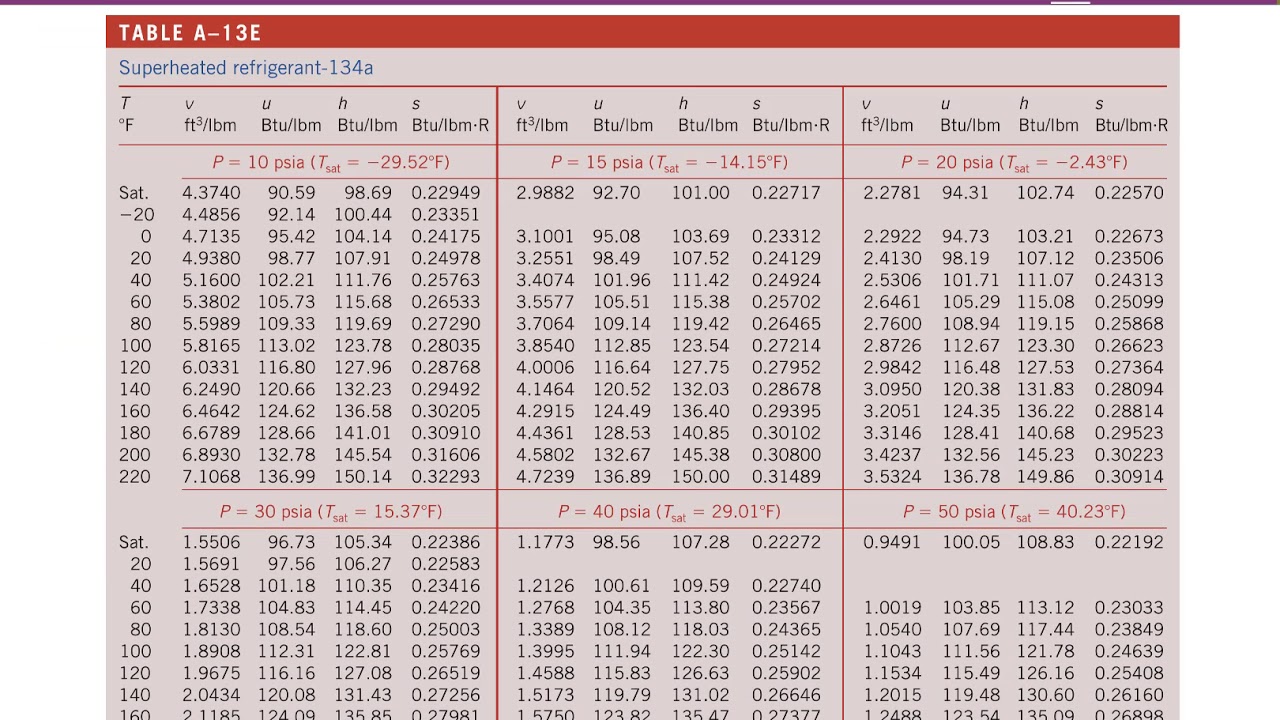Click the specific volume value 0.9491
1280x720 pixels.
(x=892, y=542)
